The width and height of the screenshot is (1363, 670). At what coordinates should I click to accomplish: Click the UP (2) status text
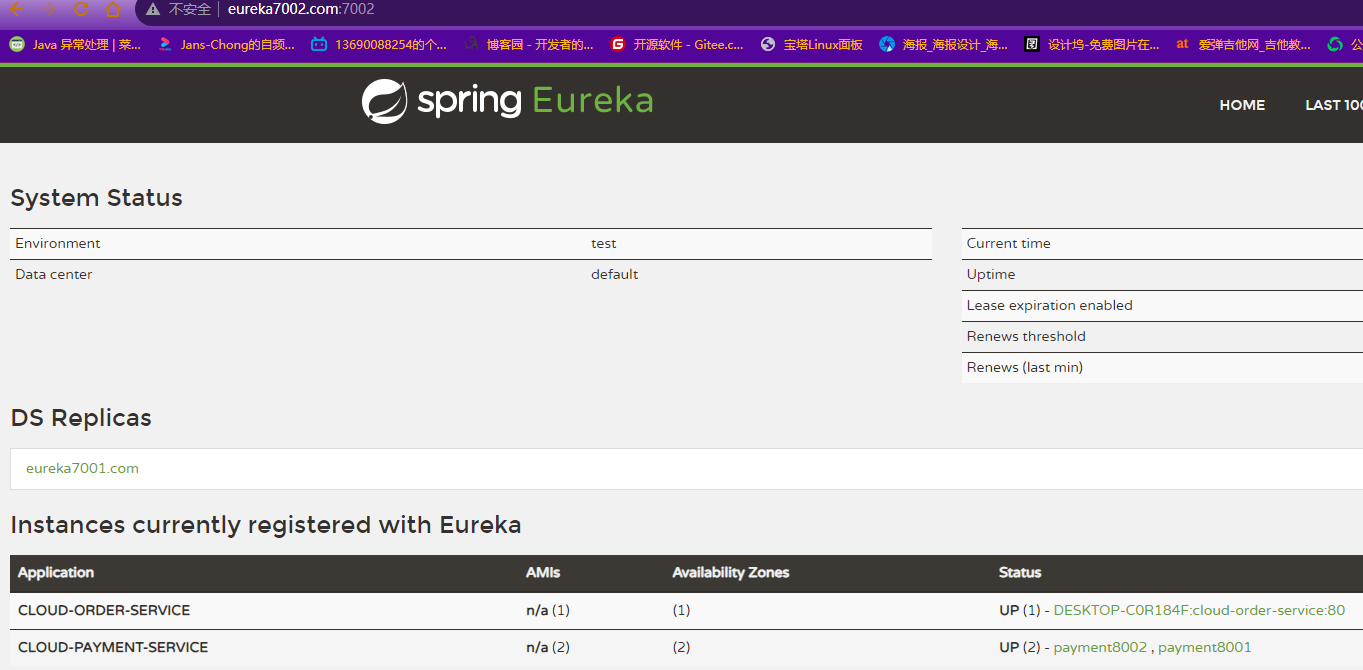pos(1020,647)
